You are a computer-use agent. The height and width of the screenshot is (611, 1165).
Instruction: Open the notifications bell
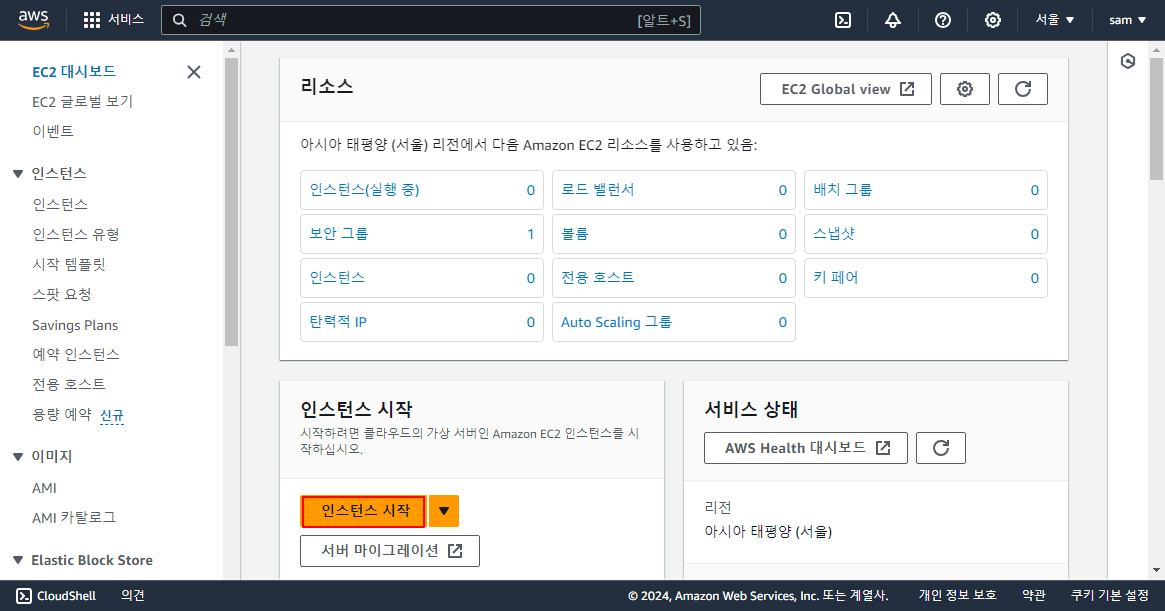pos(893,20)
